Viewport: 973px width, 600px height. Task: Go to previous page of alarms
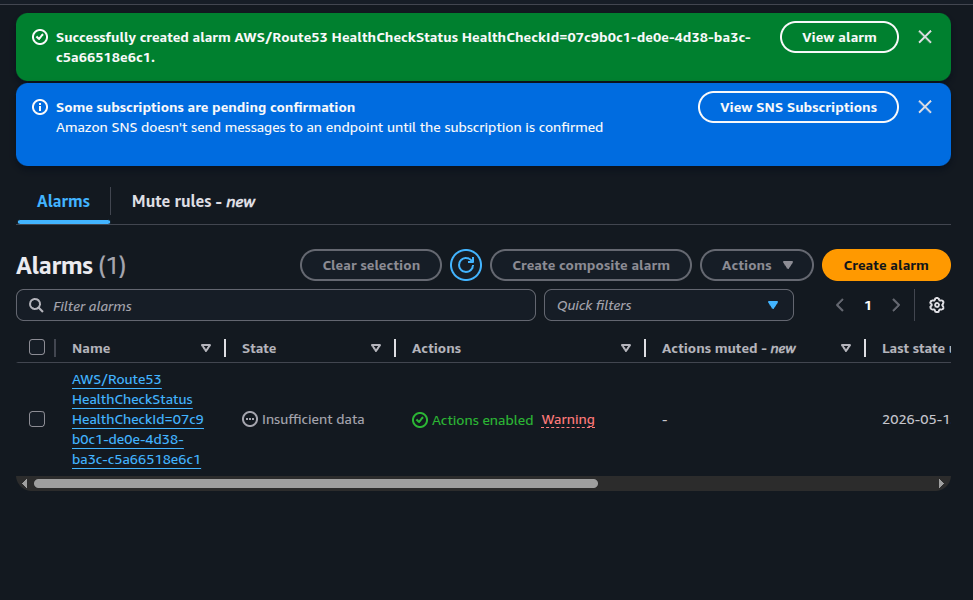pyautogui.click(x=840, y=305)
